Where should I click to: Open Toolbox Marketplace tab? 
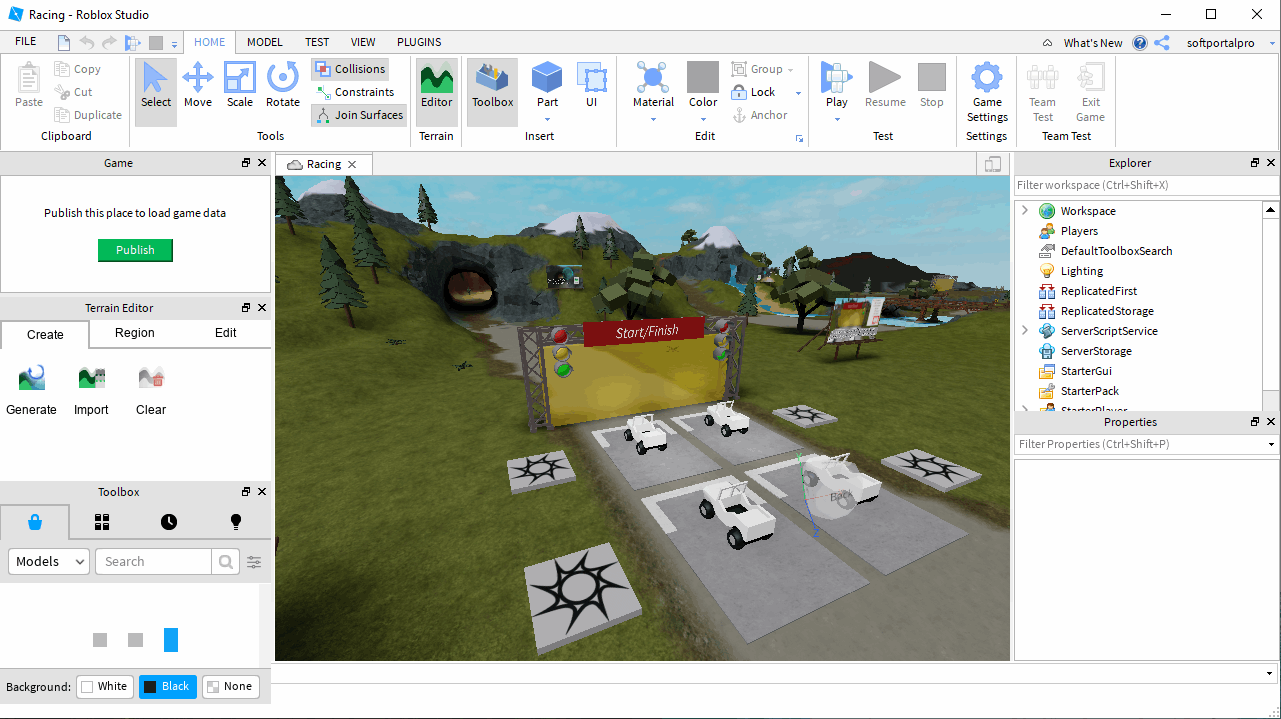pos(35,522)
